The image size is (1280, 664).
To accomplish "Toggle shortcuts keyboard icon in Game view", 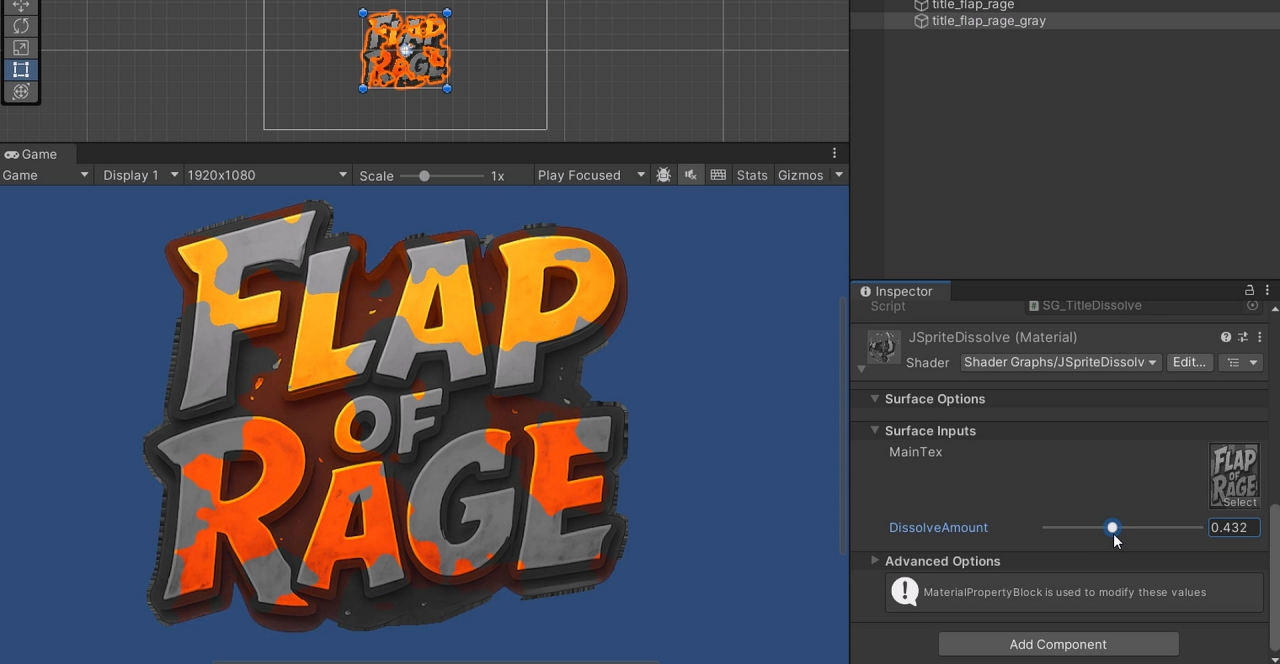I will click(x=718, y=175).
